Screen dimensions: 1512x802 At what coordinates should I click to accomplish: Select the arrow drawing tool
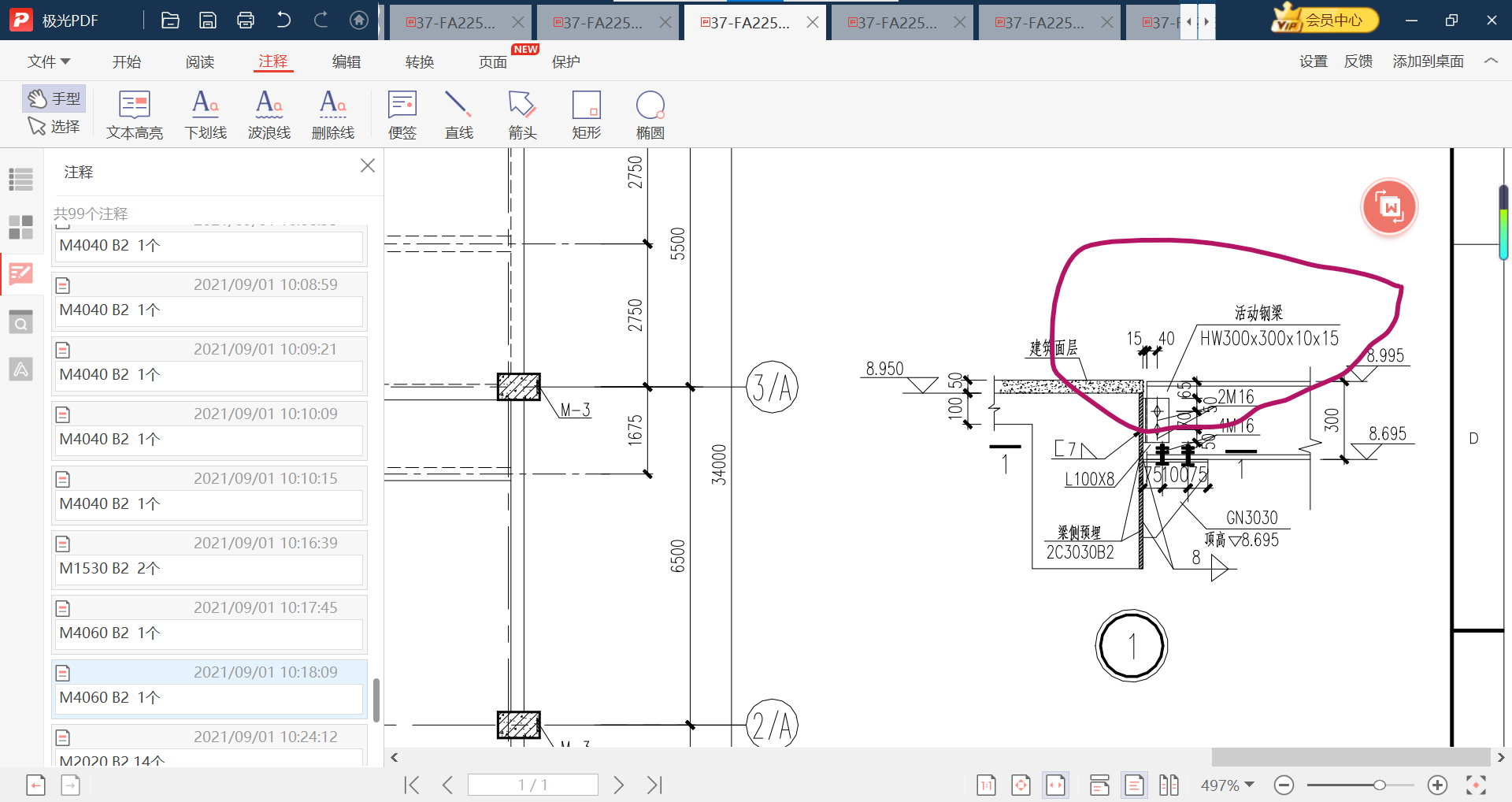coord(522,115)
